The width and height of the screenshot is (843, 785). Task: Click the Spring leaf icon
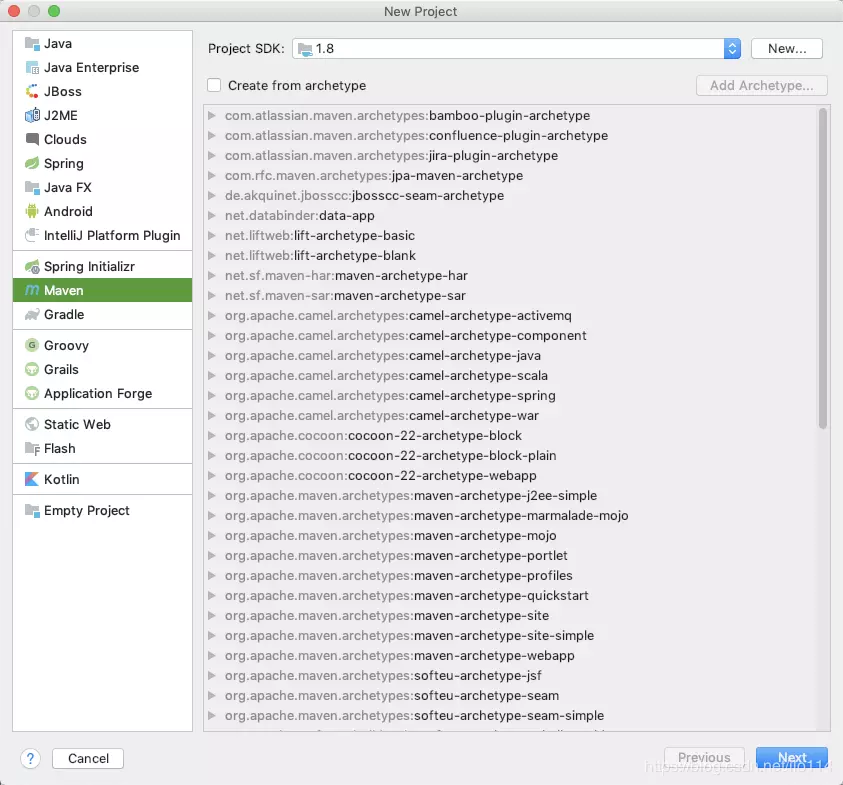point(32,163)
